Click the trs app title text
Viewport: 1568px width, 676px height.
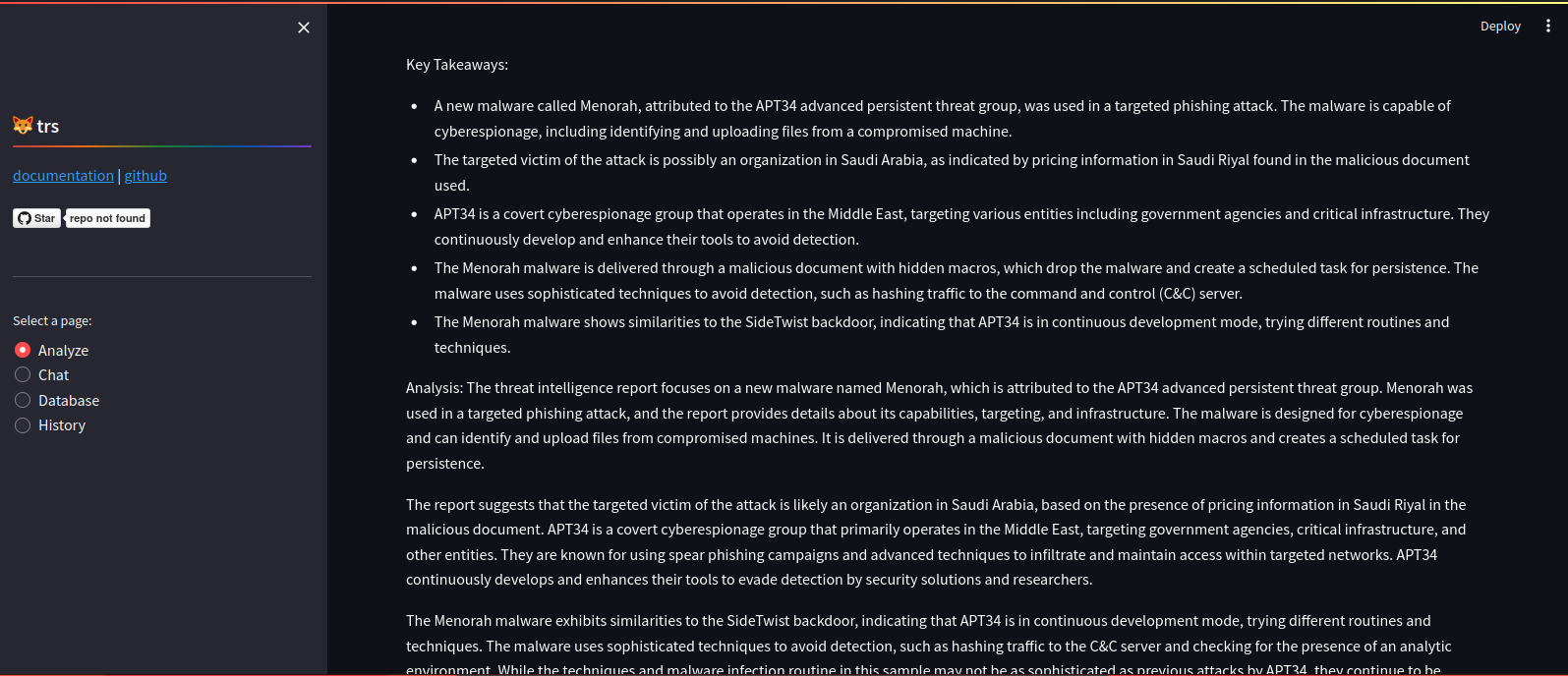tap(48, 127)
